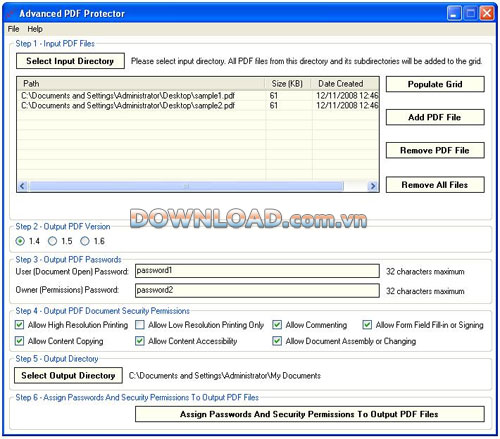Click the User (Document Open) Password field
Viewport: 500px width, 439px height.
pyautogui.click(x=257, y=271)
